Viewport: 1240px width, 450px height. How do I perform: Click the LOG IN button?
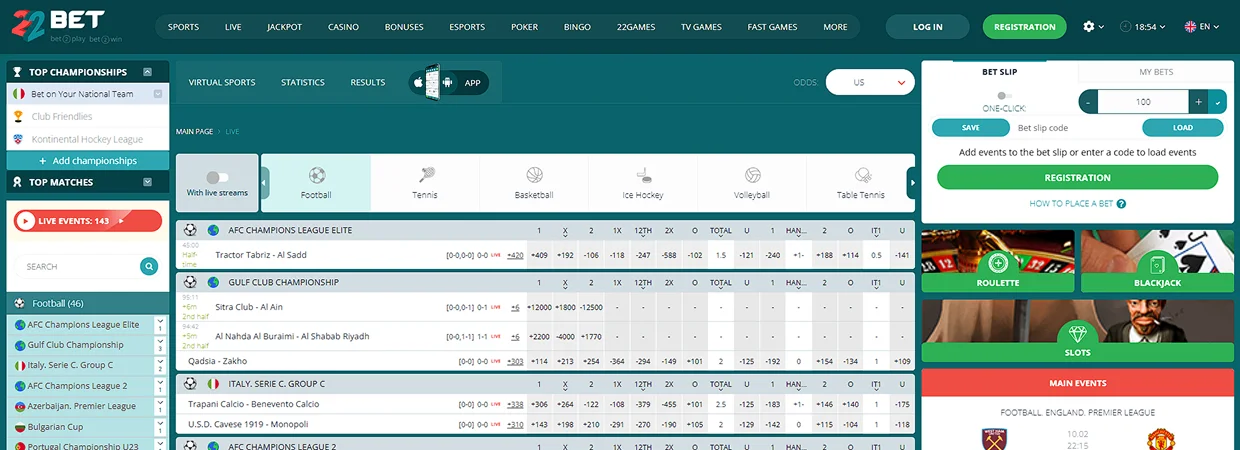[927, 27]
